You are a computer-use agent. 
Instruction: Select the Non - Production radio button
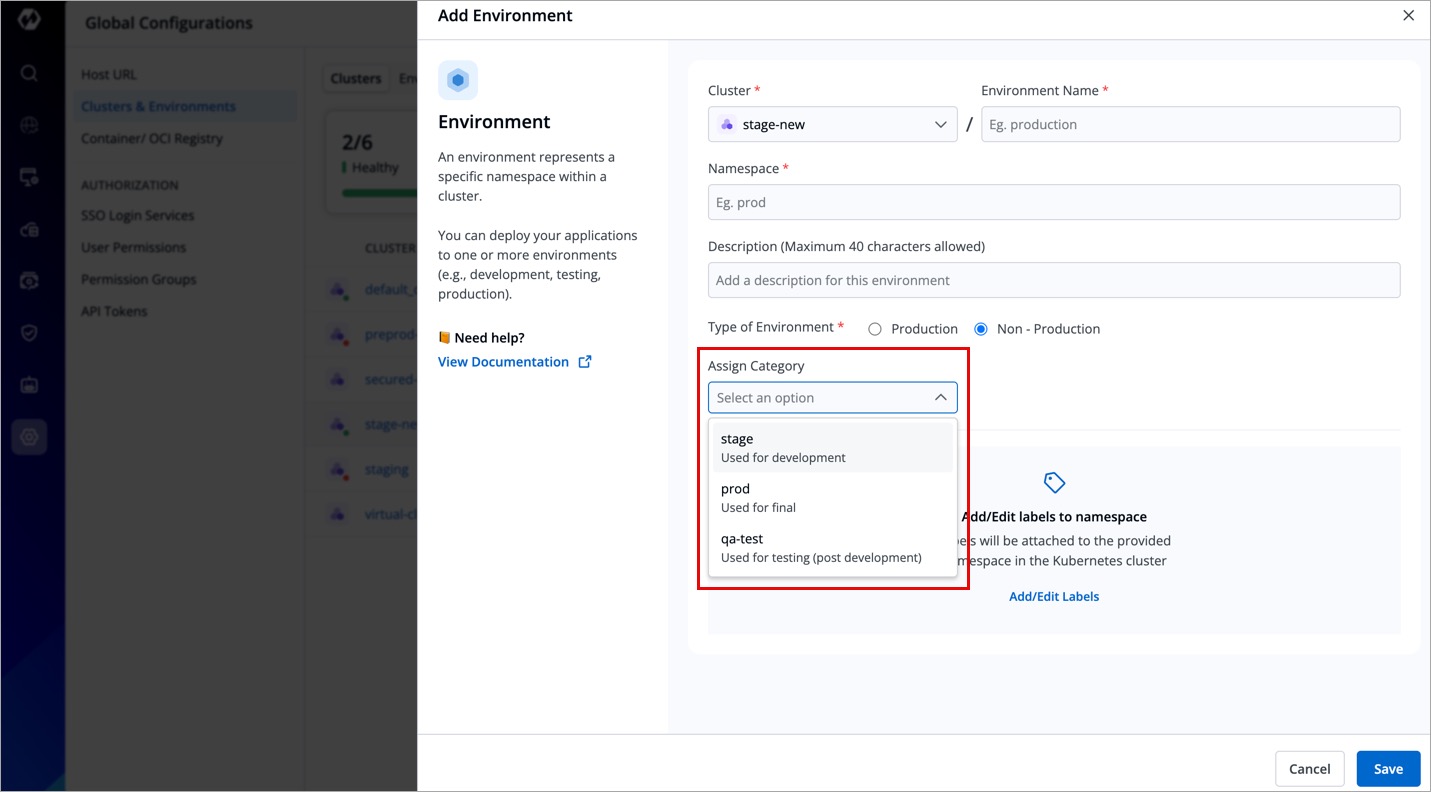(981, 329)
